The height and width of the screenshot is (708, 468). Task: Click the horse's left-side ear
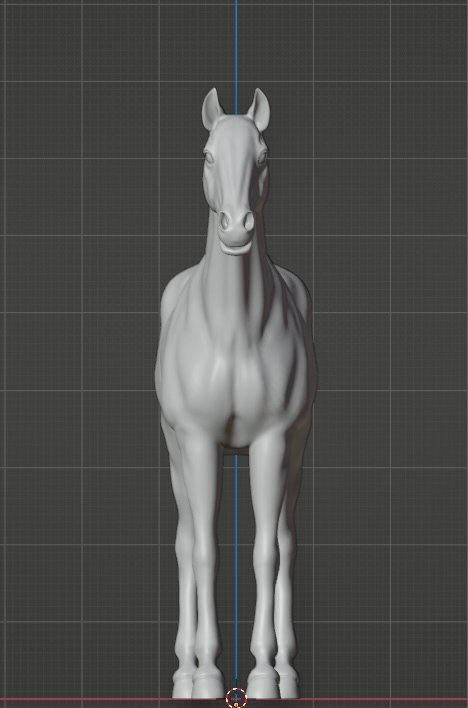pyautogui.click(x=212, y=109)
